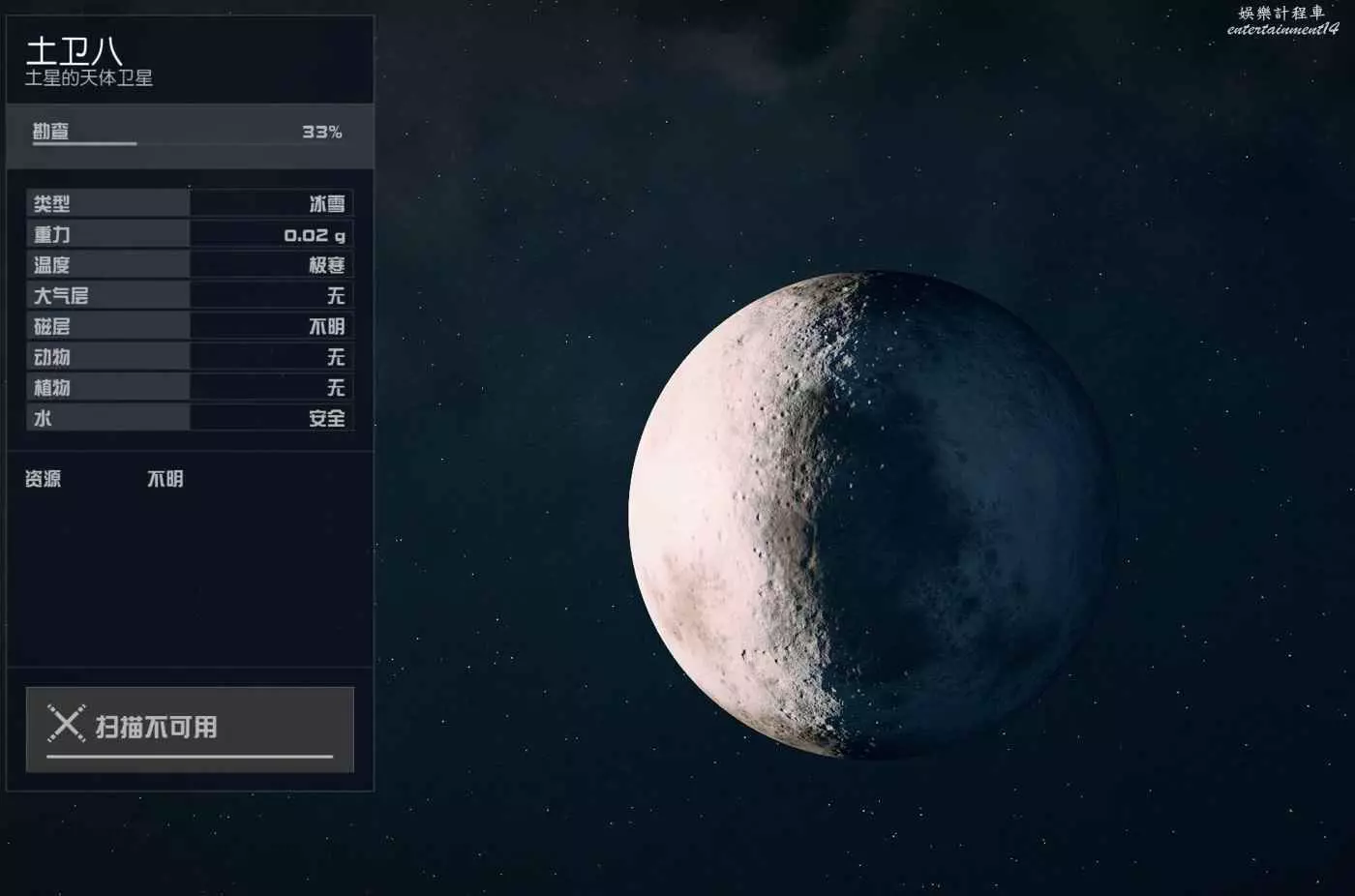This screenshot has width=1355, height=896.
Task: Click the 资源 resources label
Action: (x=43, y=479)
